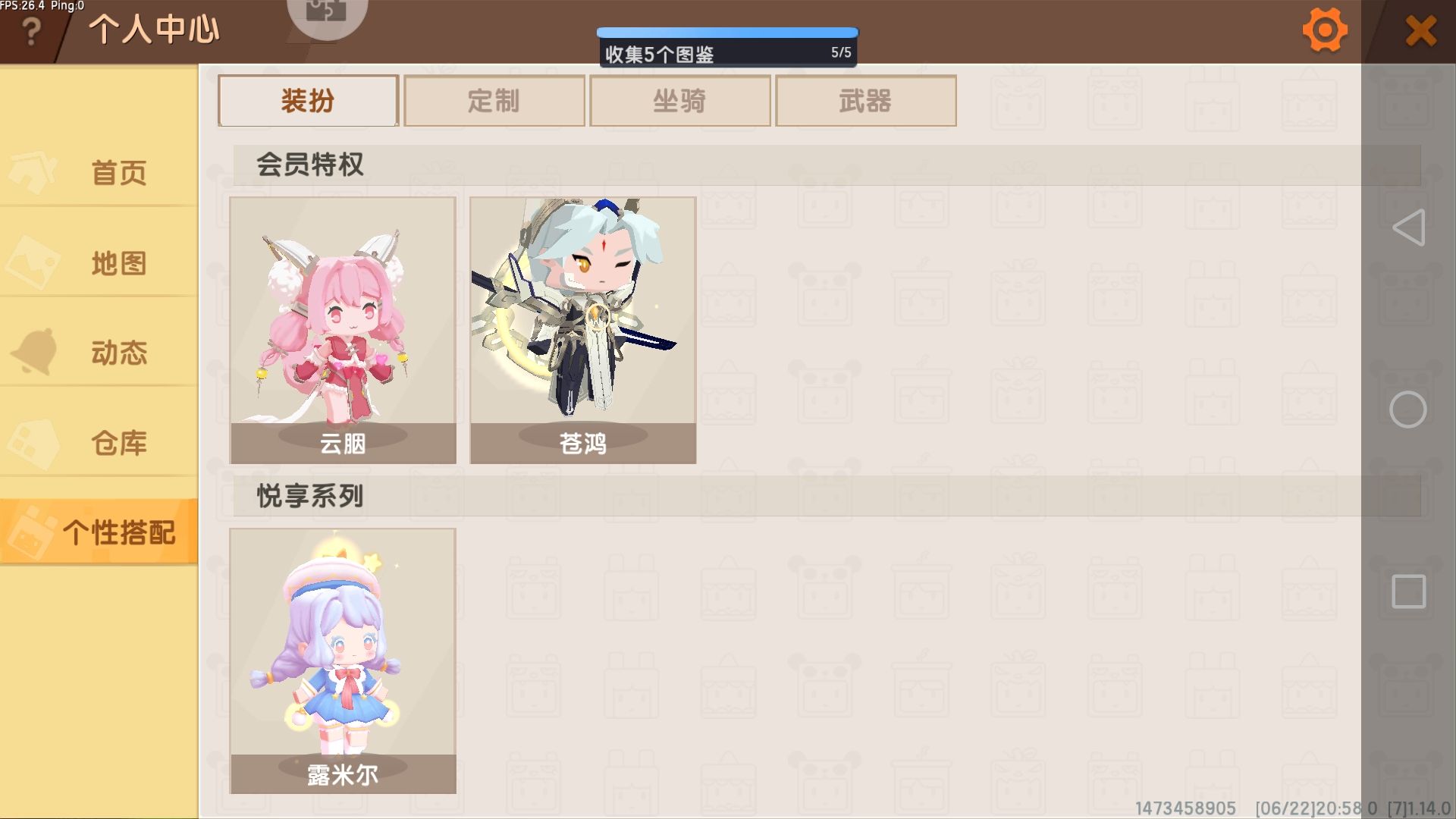Select the 露米尔 purple-haired skin

pyautogui.click(x=343, y=661)
